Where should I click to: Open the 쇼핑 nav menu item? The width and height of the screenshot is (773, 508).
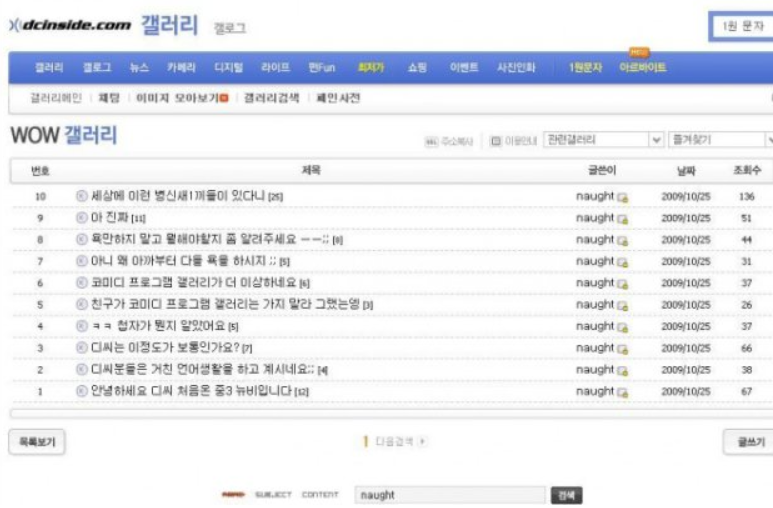(x=417, y=68)
